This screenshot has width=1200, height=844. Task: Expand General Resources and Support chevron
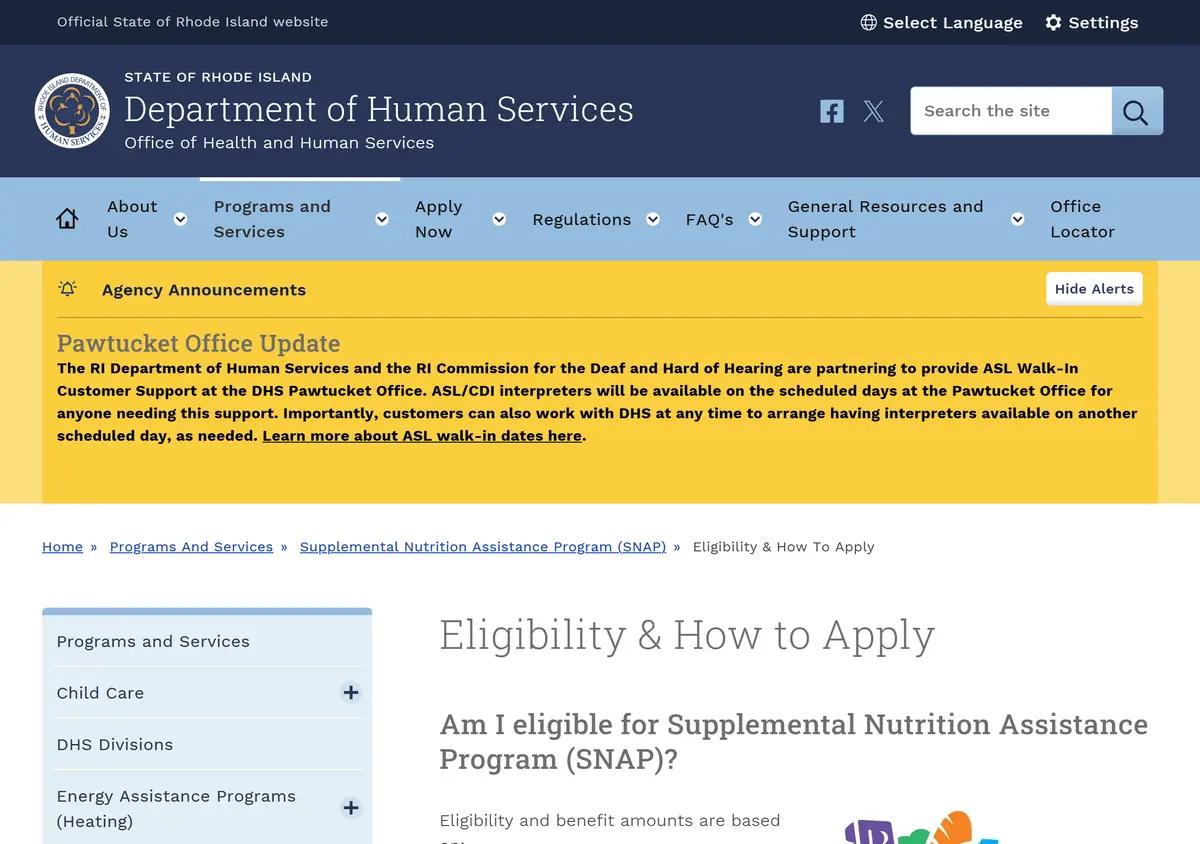(x=1017, y=219)
